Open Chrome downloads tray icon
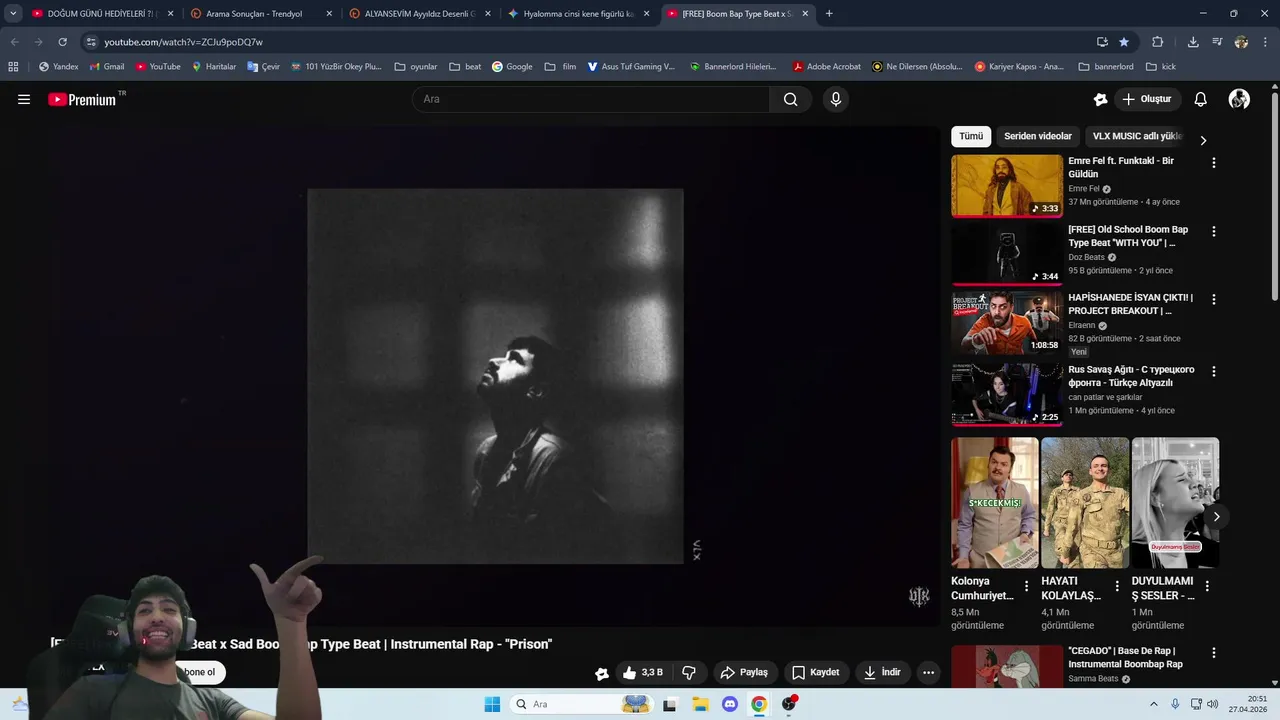The width and height of the screenshot is (1280, 720). tap(1193, 42)
